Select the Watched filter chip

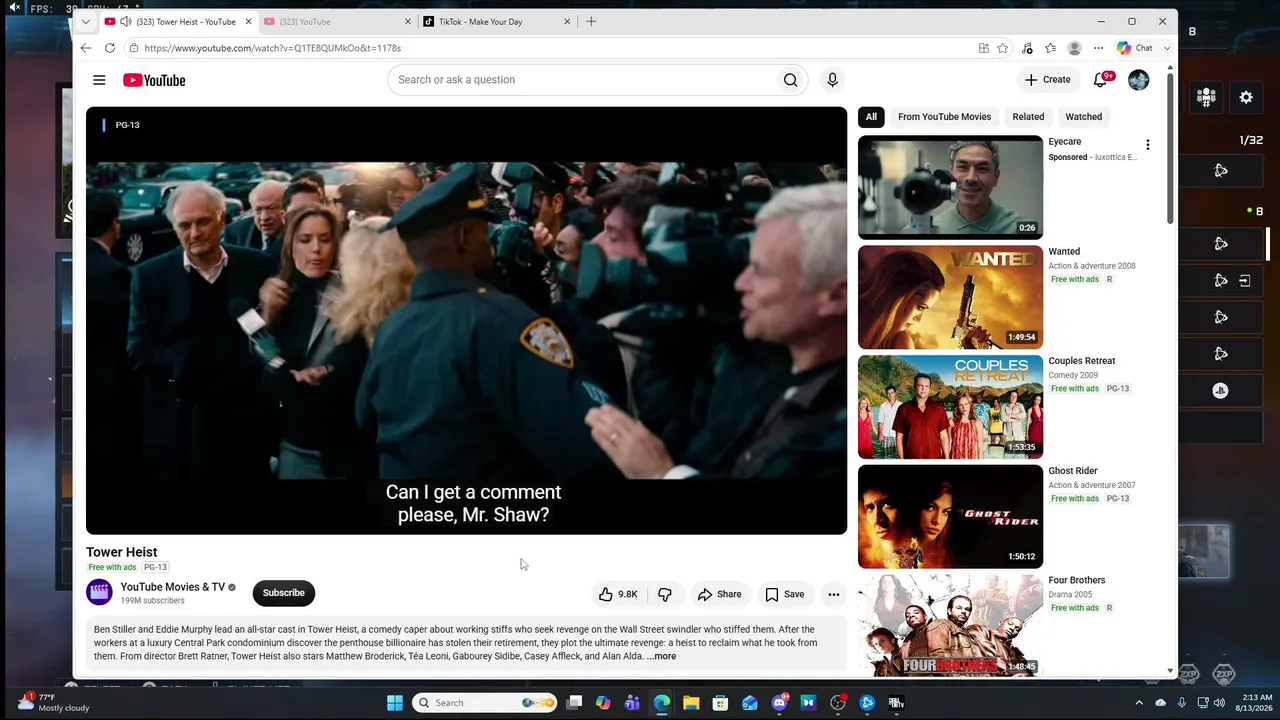point(1084,117)
